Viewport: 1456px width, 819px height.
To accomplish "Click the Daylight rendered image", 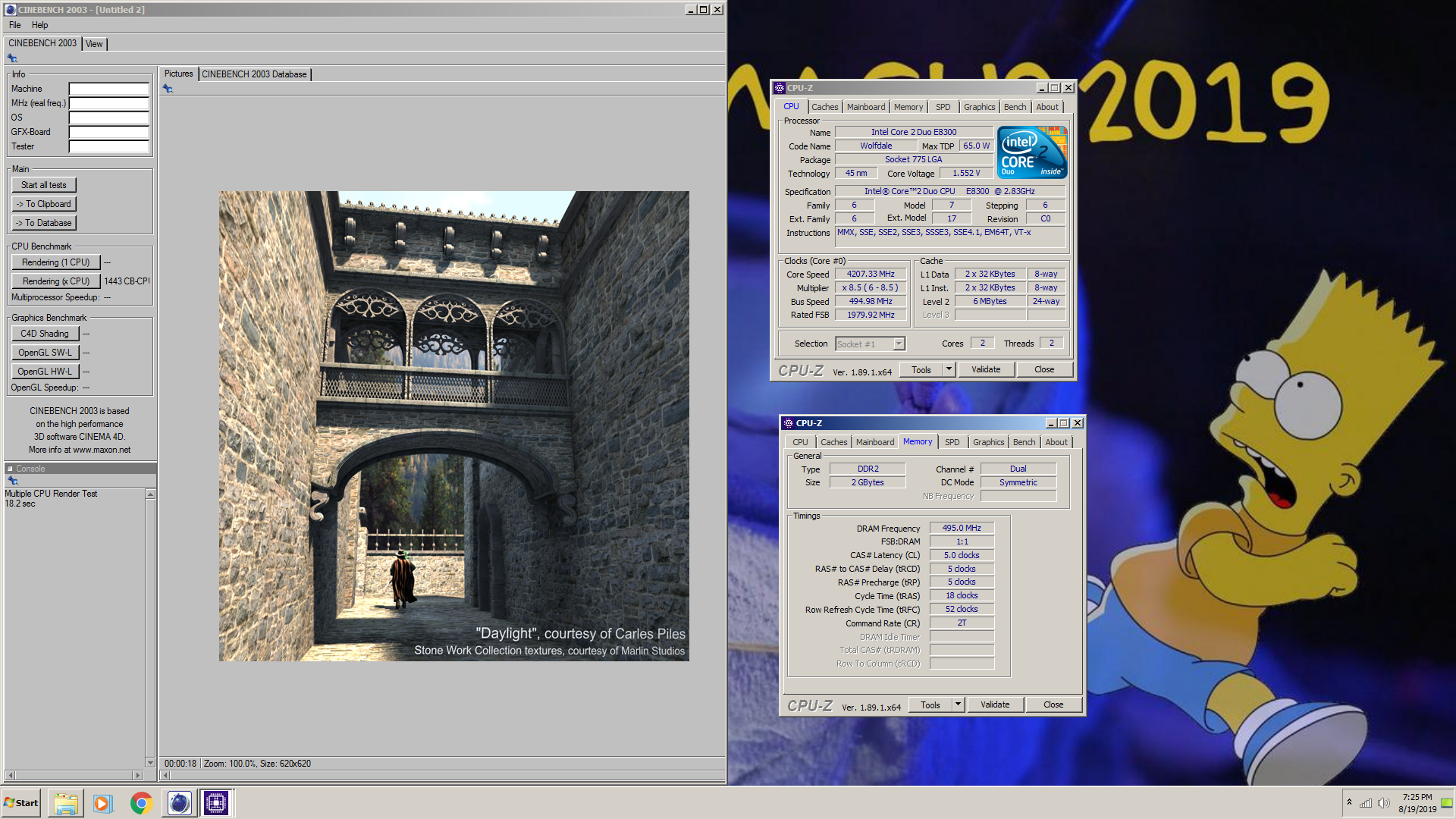I will click(x=454, y=426).
